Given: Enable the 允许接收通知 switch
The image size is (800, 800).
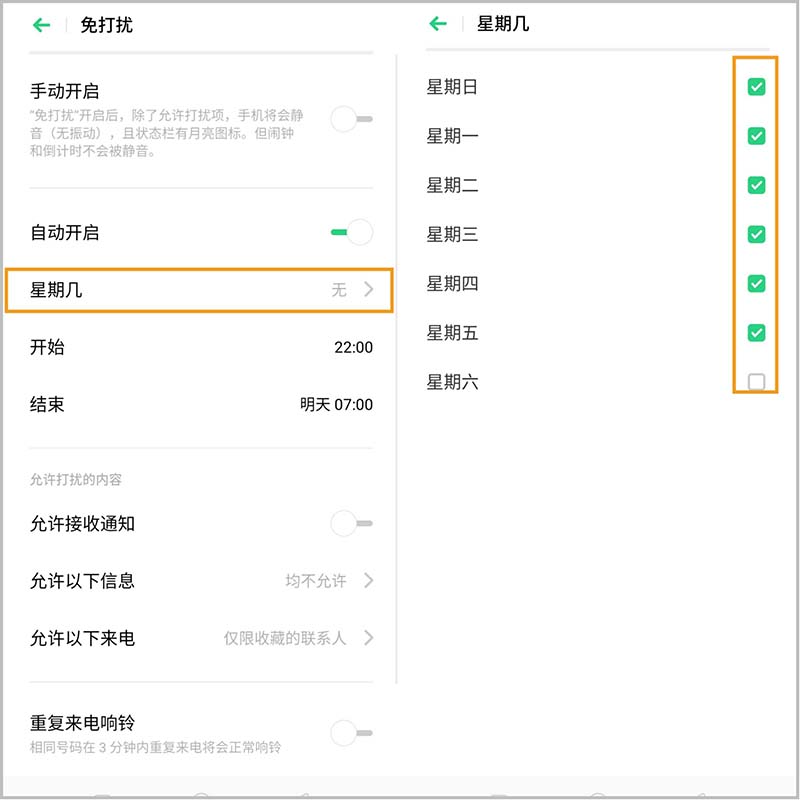Looking at the screenshot, I should [x=351, y=523].
